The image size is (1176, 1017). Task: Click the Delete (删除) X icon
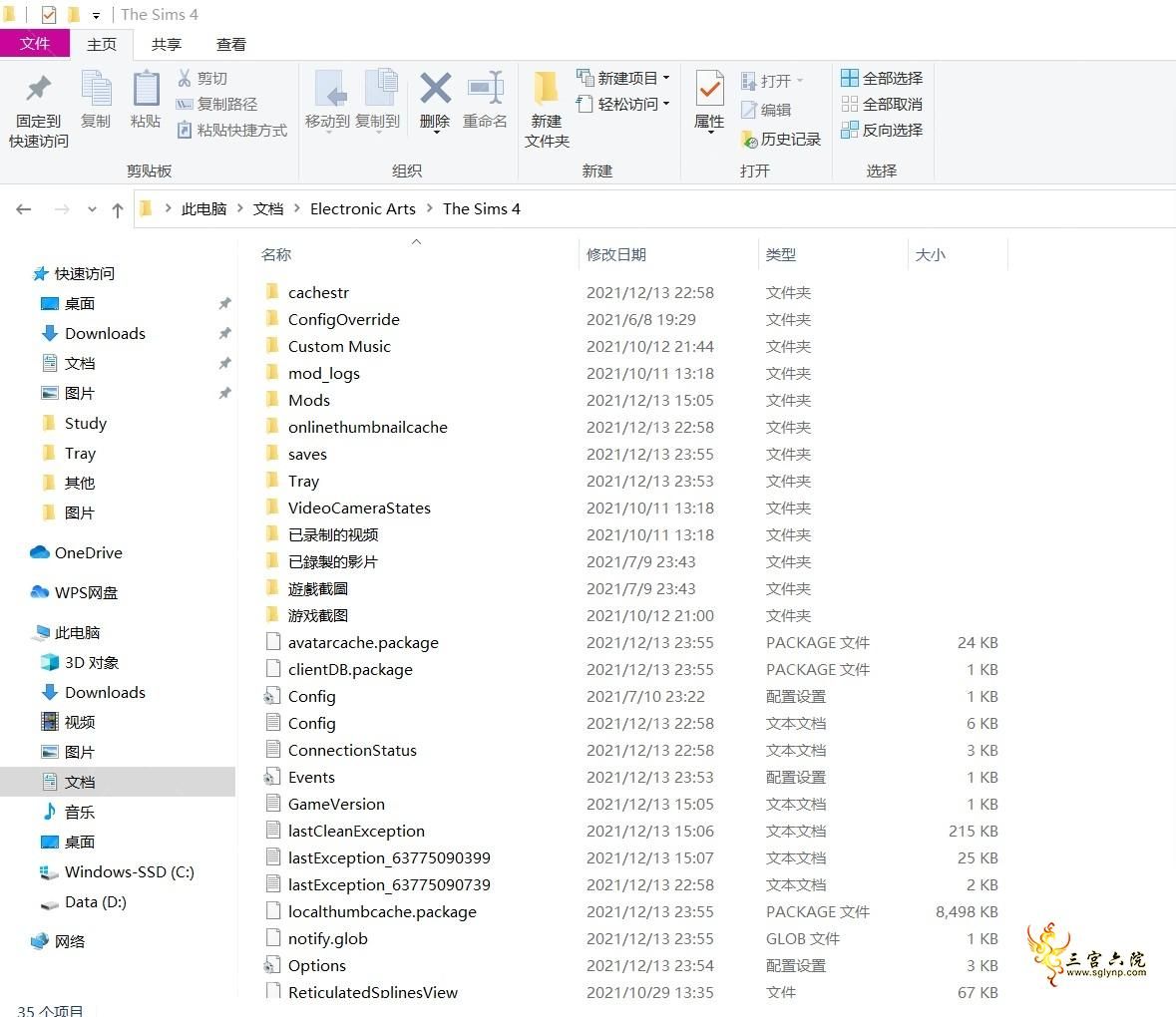[x=435, y=89]
